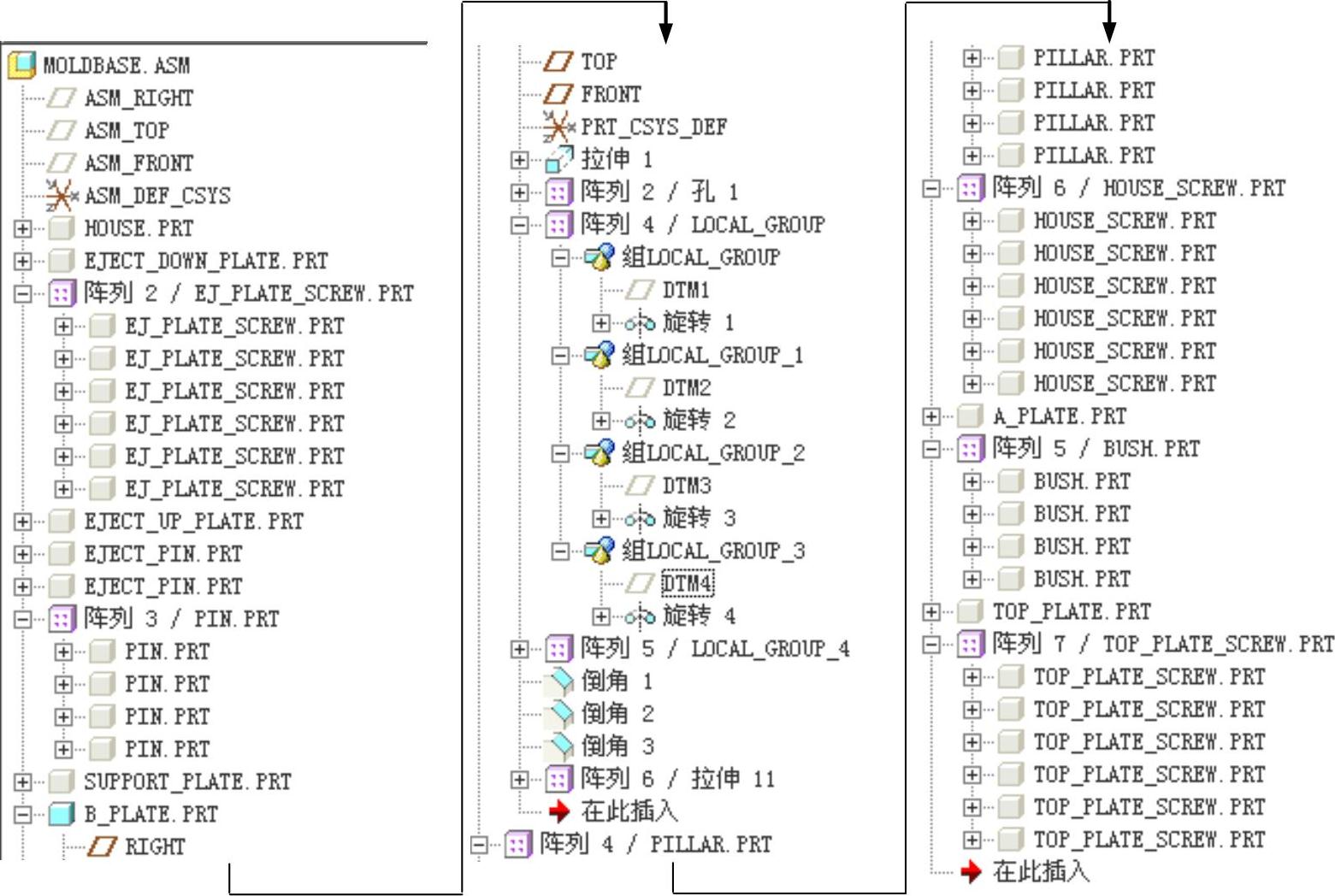Collapse 阵列 5 / BUSH.PRT pattern
Image resolution: width=1335 pixels, height=896 pixels.
tap(931, 449)
